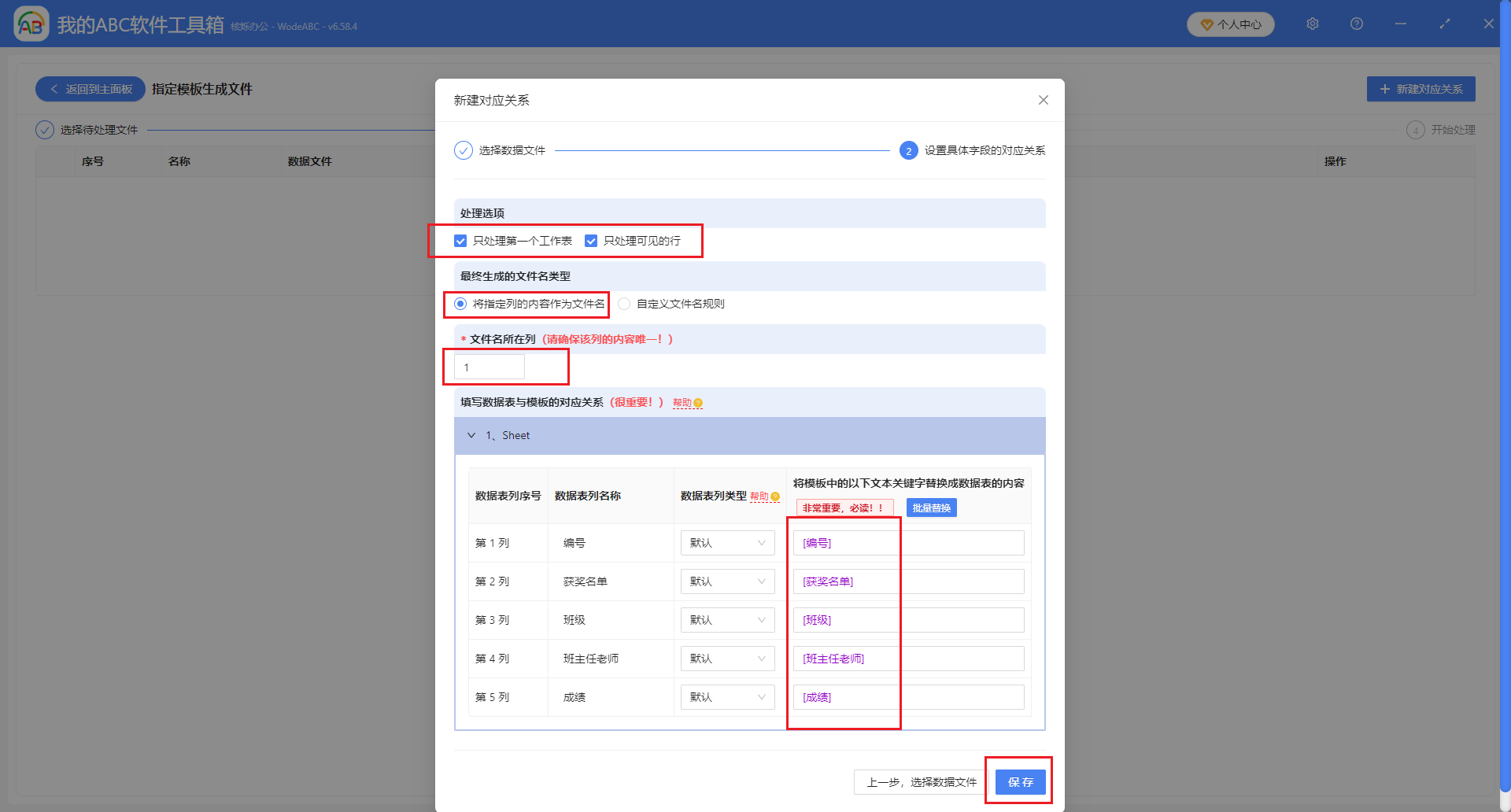This screenshot has width=1511, height=812.
Task: Collapse the Sheet section
Action: click(471, 435)
